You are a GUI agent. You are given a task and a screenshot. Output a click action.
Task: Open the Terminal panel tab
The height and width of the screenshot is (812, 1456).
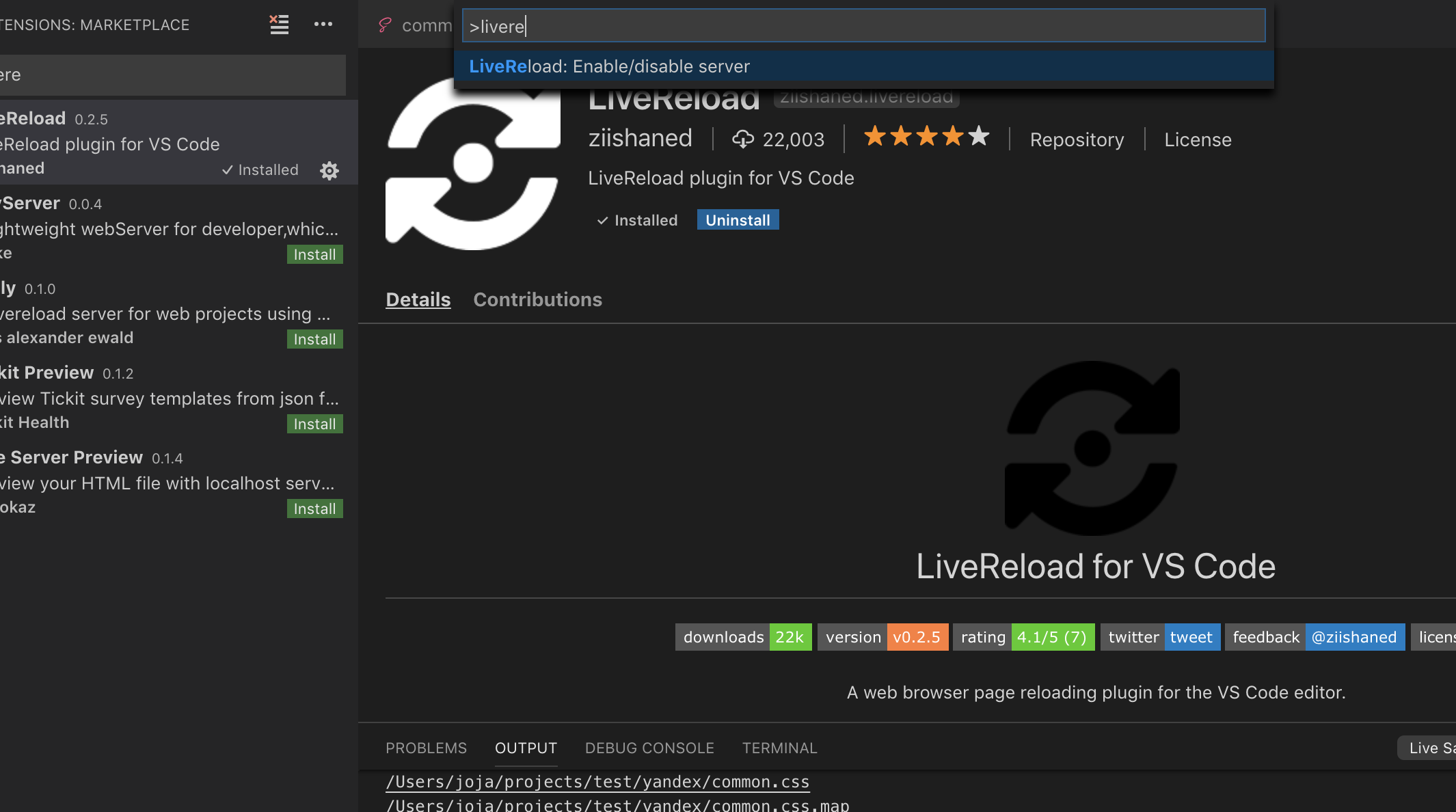point(779,748)
